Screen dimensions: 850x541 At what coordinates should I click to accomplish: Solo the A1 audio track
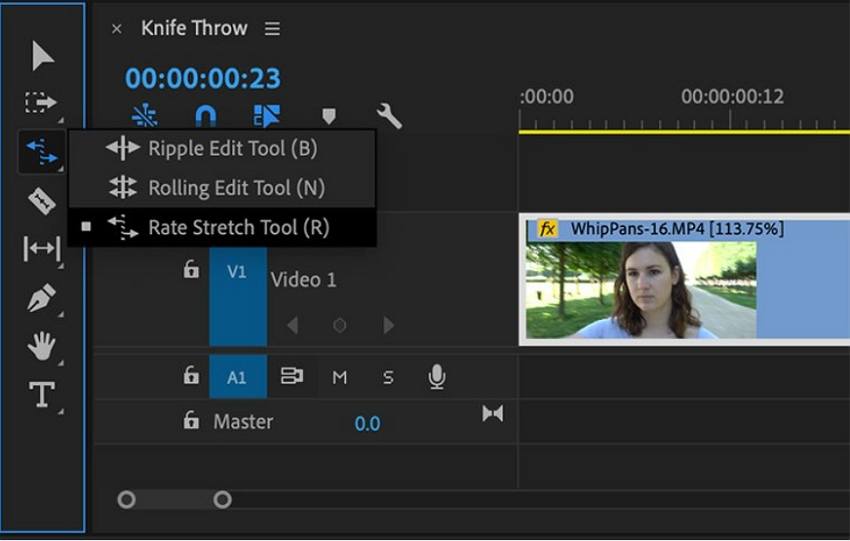coord(388,377)
